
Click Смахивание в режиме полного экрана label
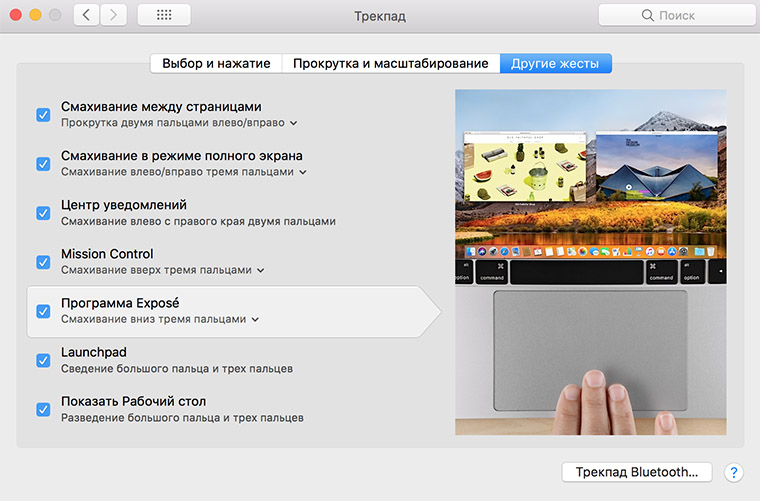[181, 156]
